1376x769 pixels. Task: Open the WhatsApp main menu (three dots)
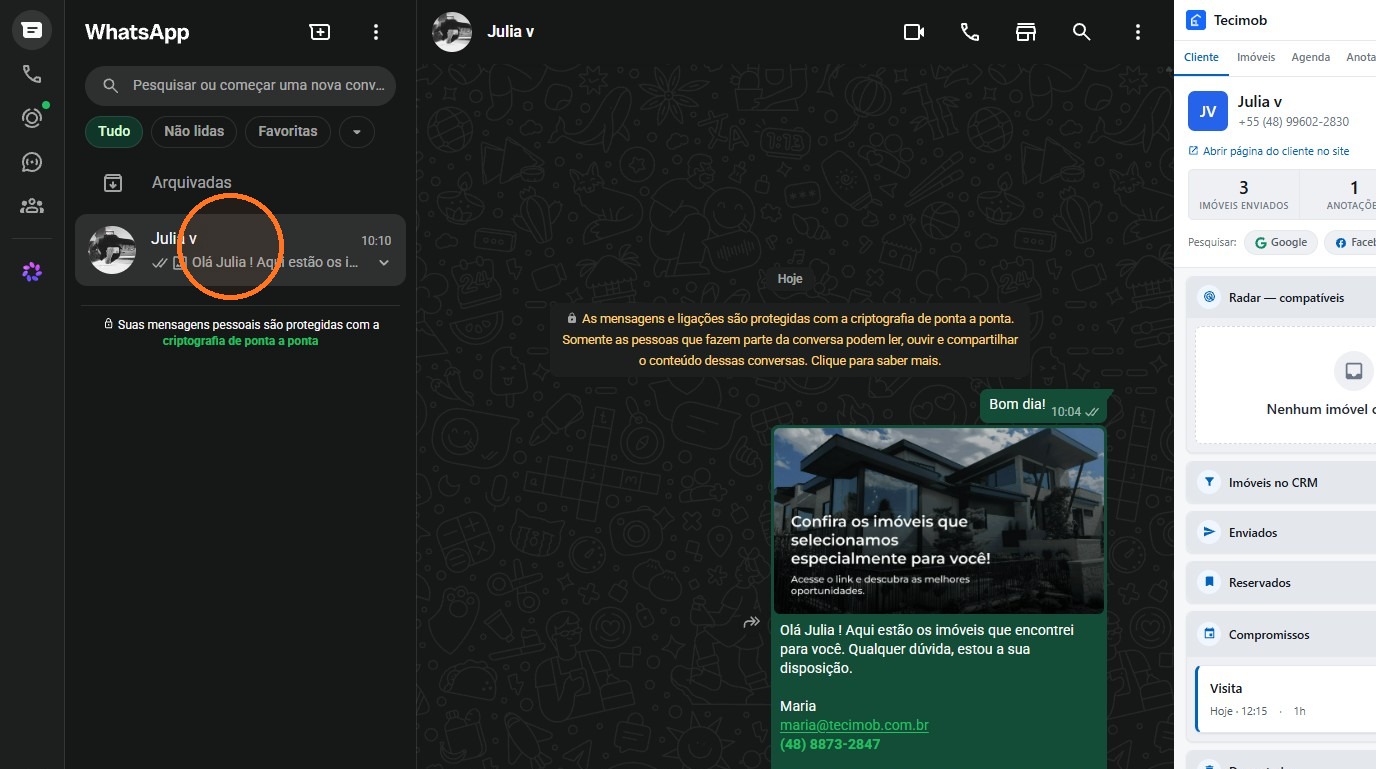376,32
